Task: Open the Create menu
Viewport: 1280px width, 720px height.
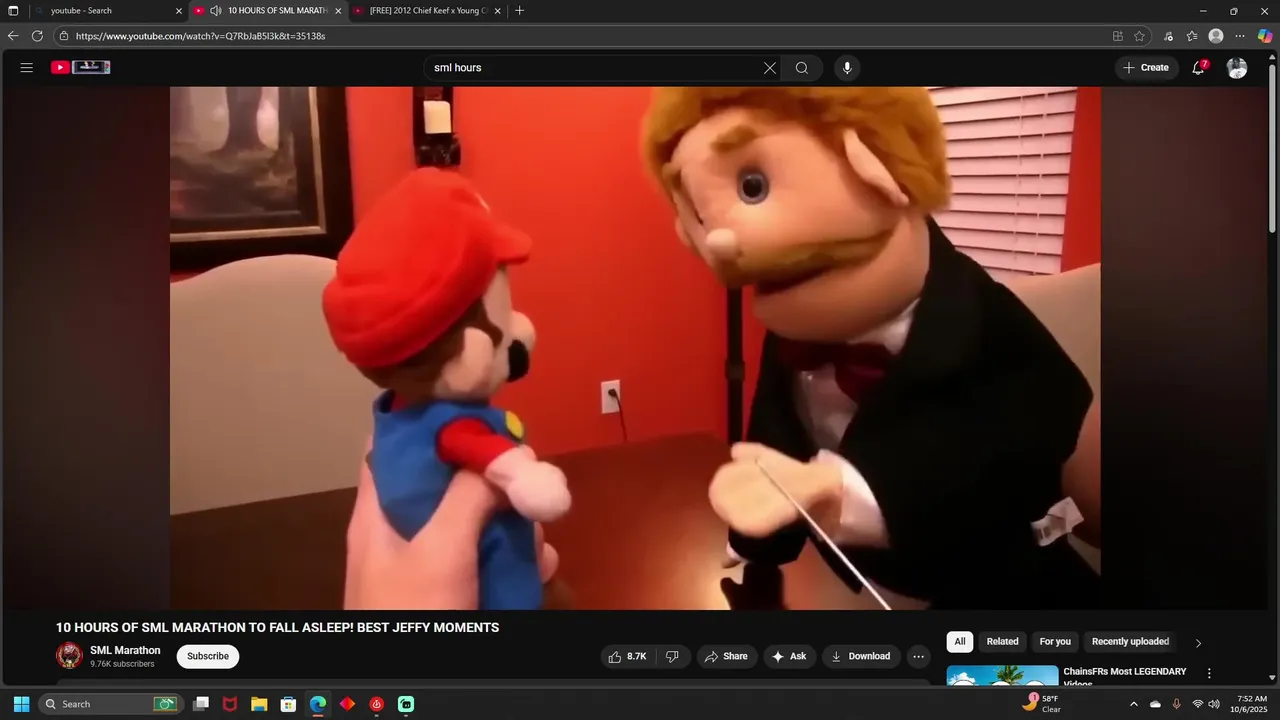Action: (1146, 68)
